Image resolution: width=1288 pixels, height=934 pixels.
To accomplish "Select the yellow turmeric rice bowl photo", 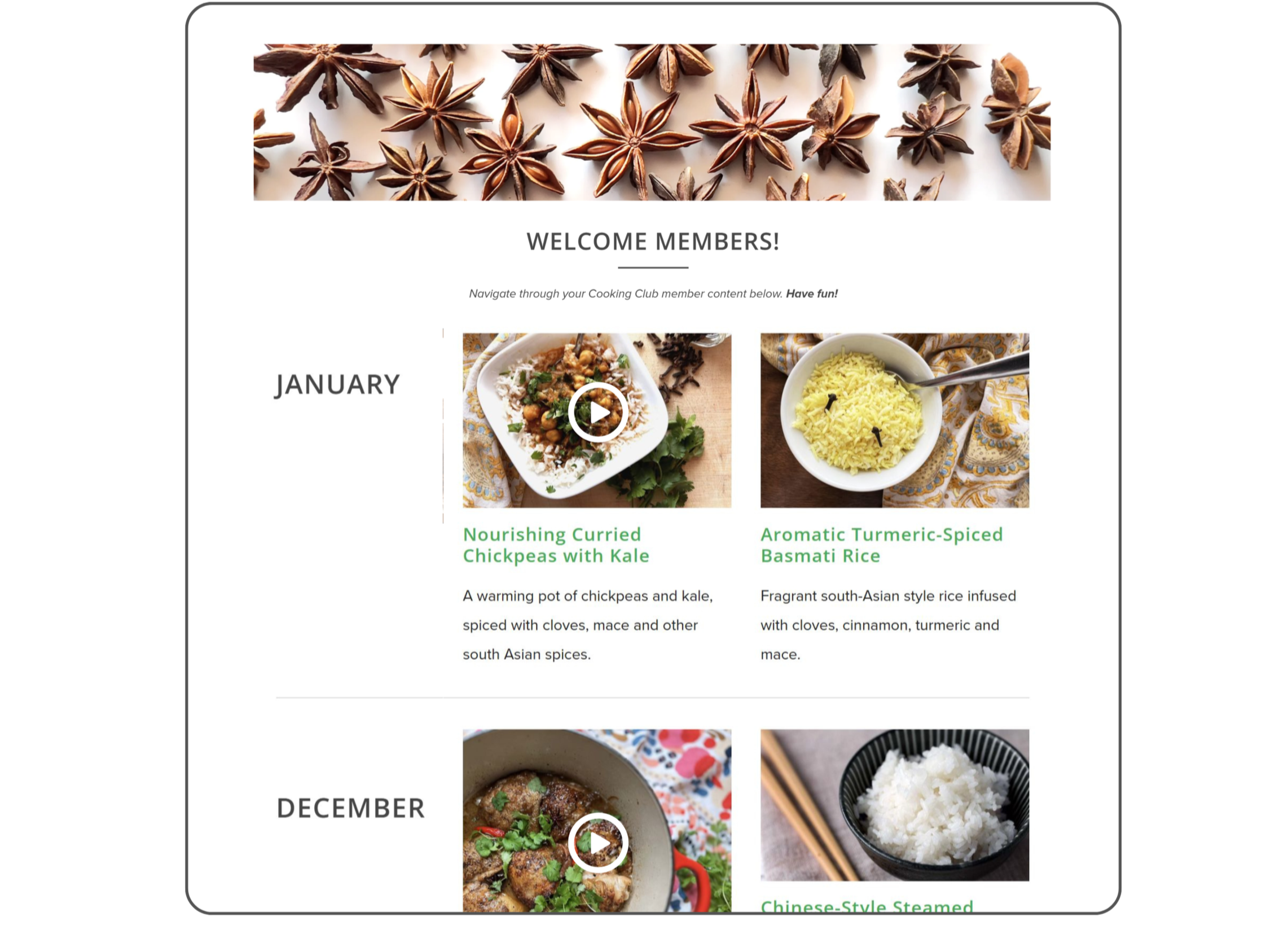I will coord(894,420).
